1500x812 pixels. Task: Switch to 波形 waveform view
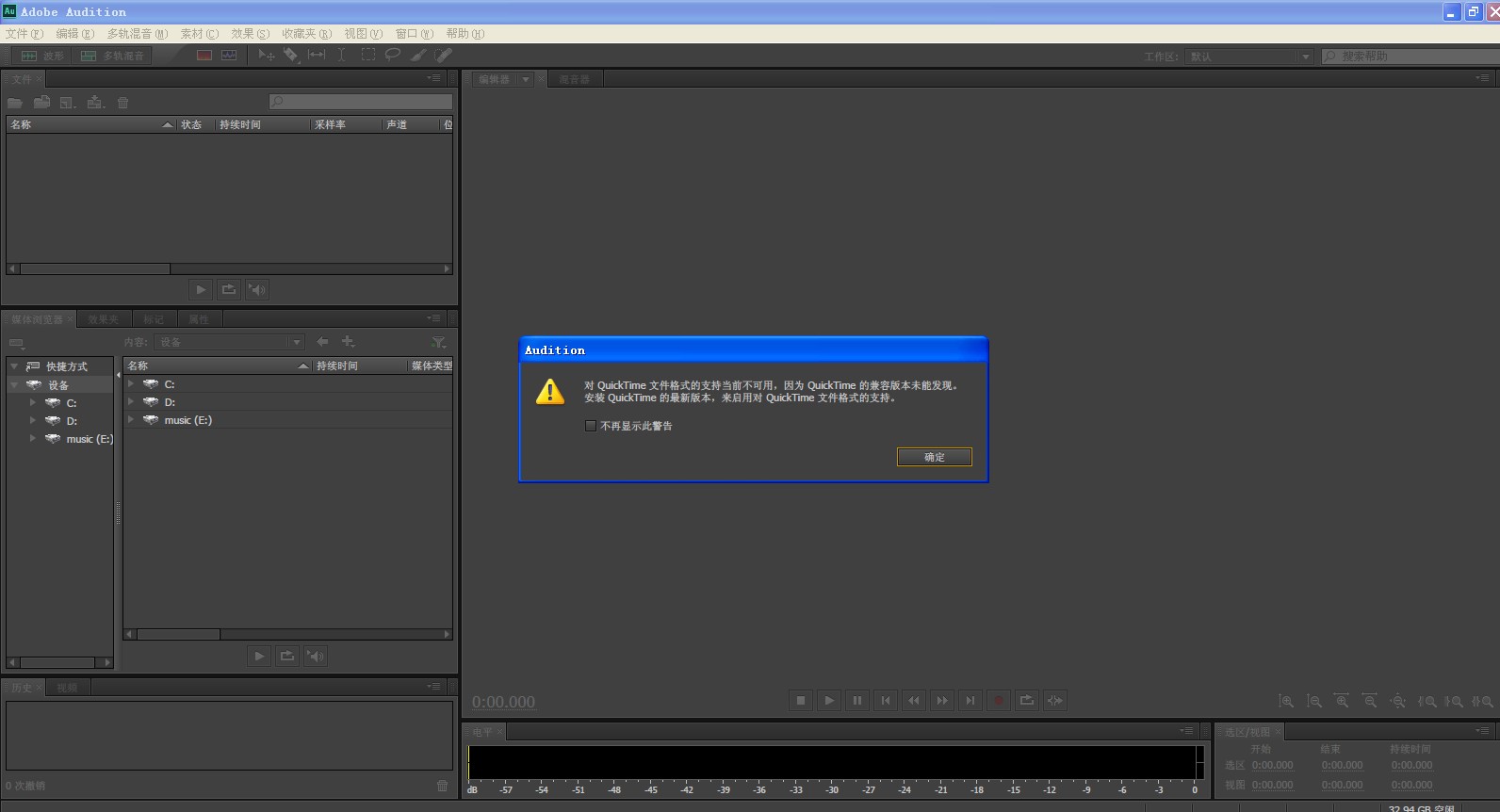point(42,56)
